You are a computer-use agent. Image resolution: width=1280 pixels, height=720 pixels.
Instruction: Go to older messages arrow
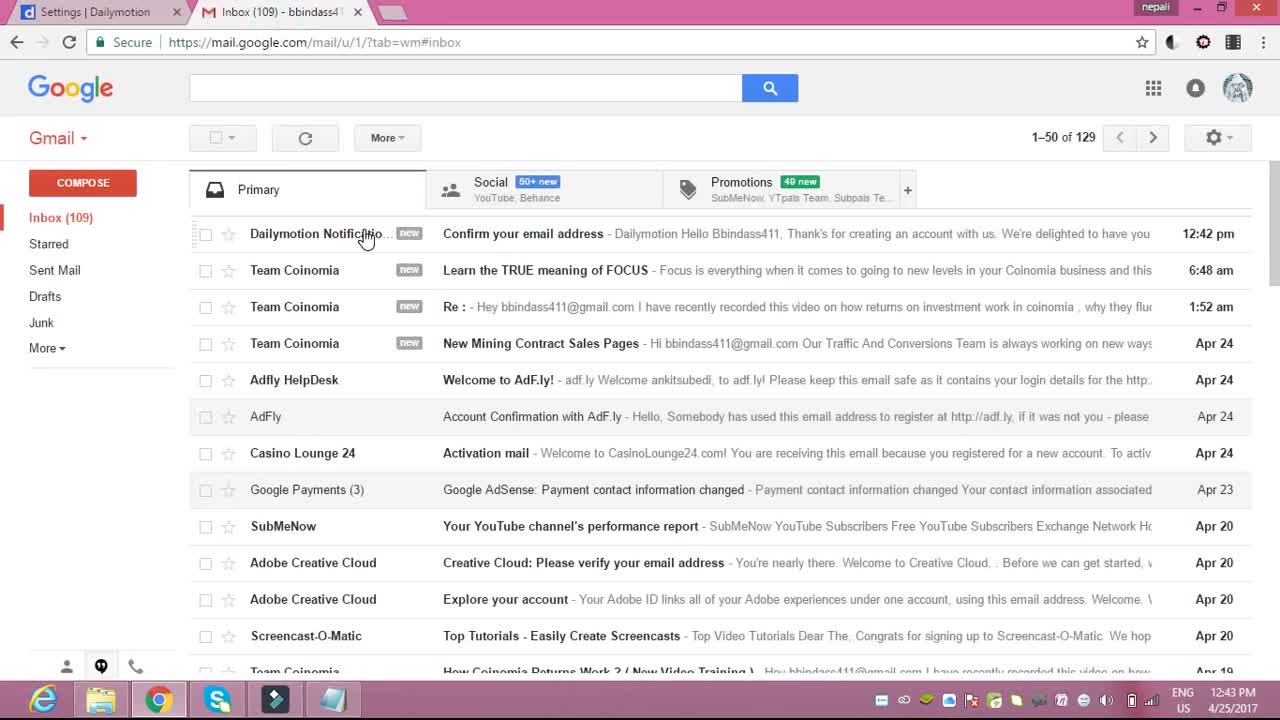(1153, 138)
